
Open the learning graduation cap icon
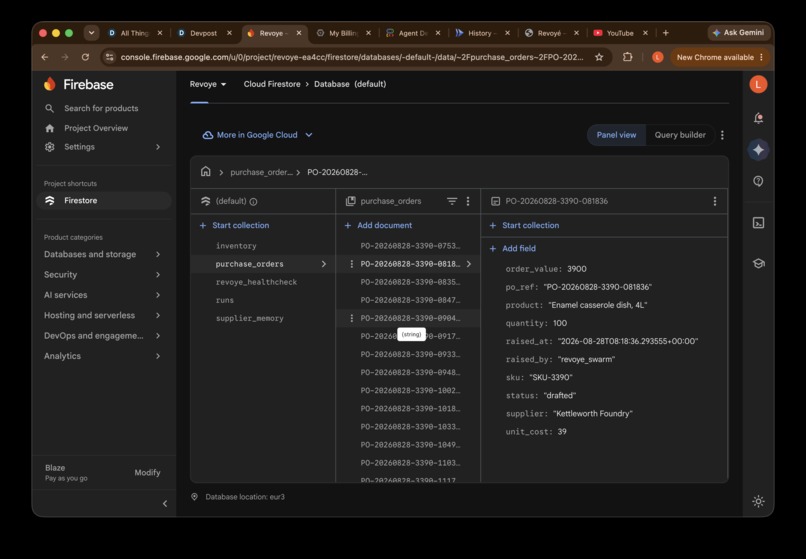click(x=758, y=264)
